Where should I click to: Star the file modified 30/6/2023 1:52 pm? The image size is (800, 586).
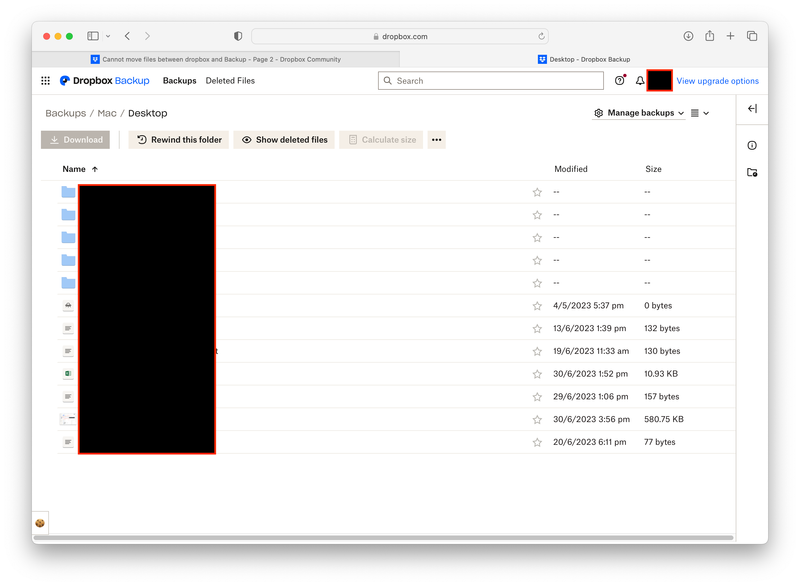point(537,374)
